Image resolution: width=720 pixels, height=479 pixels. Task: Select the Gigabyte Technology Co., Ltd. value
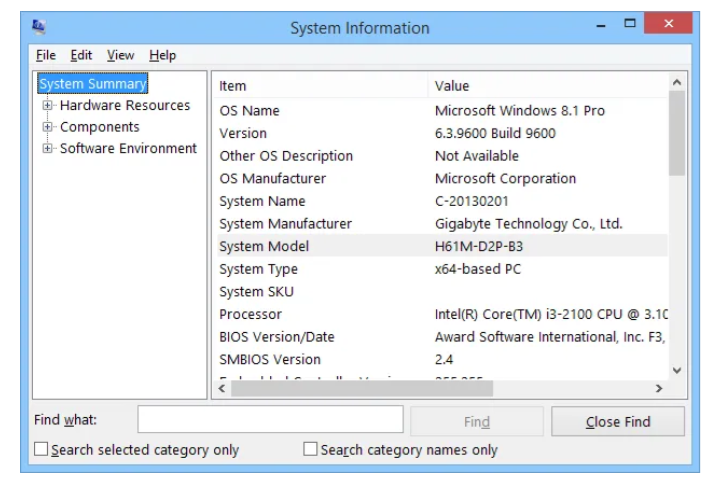(529, 224)
